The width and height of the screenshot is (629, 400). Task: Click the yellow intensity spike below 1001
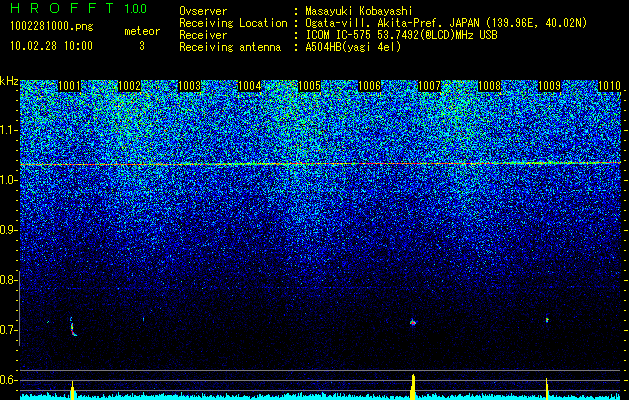(x=72, y=390)
